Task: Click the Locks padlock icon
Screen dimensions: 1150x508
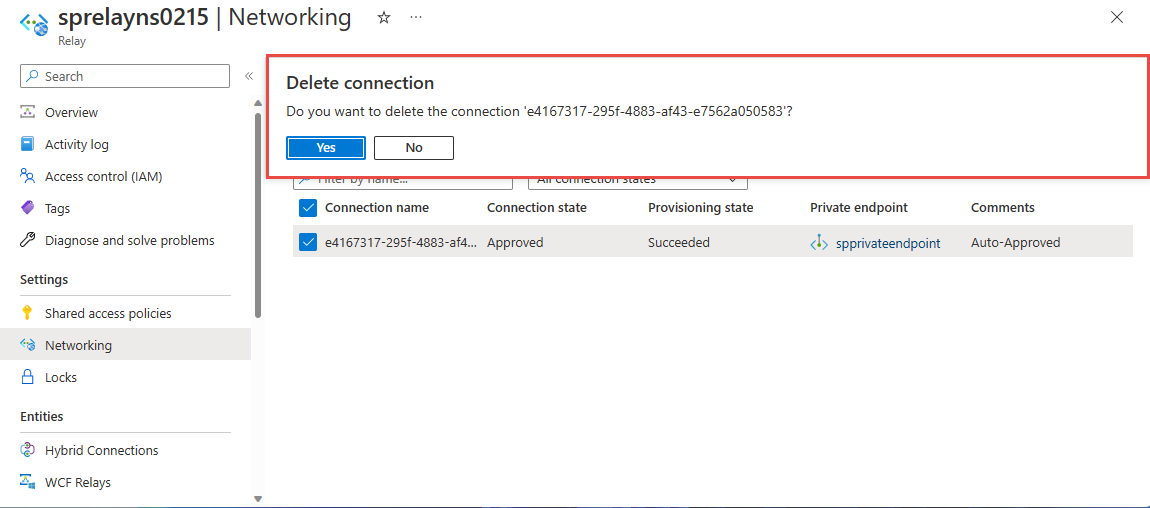Action: click(28, 378)
